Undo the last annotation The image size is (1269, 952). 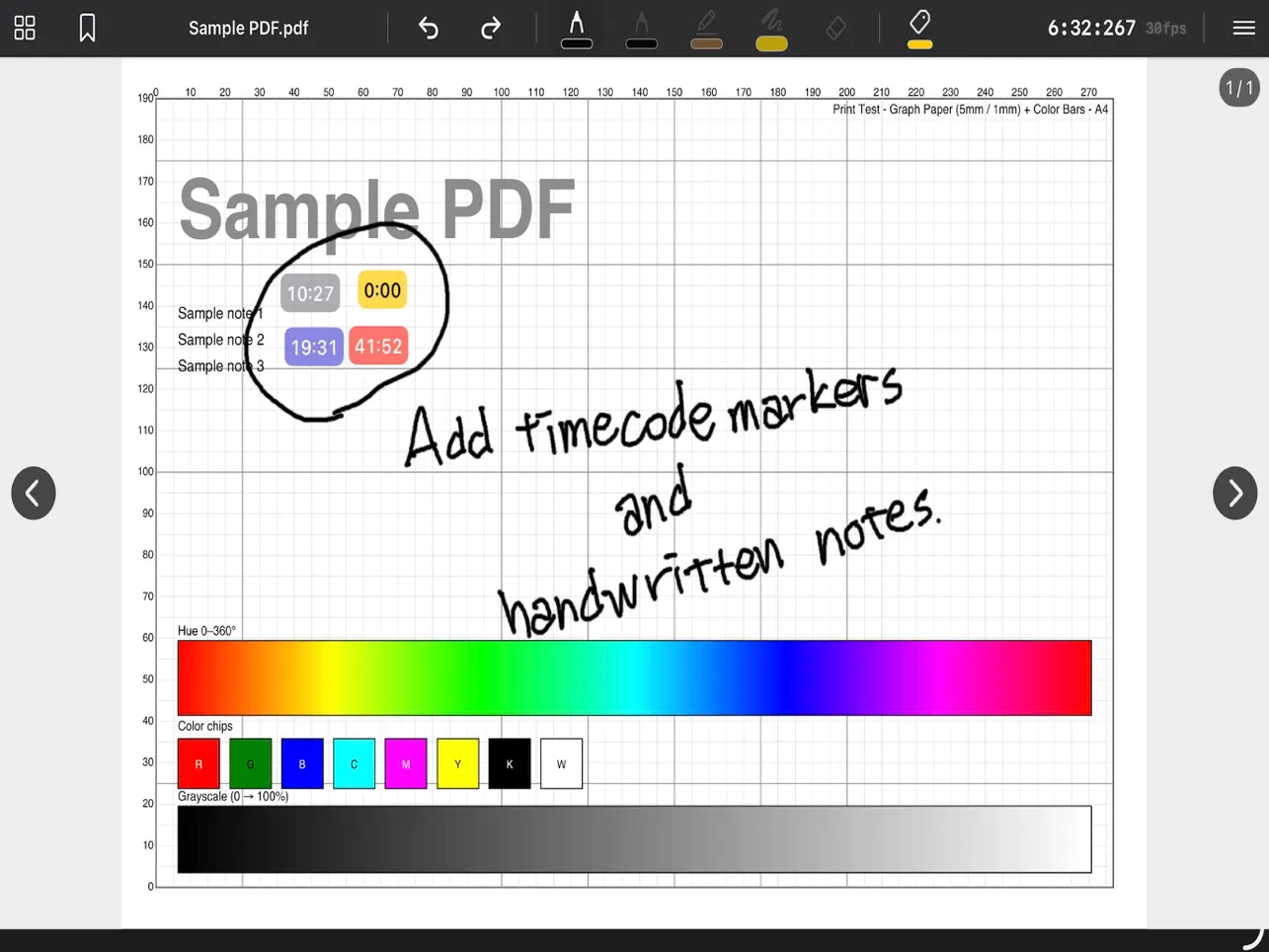coord(428,29)
